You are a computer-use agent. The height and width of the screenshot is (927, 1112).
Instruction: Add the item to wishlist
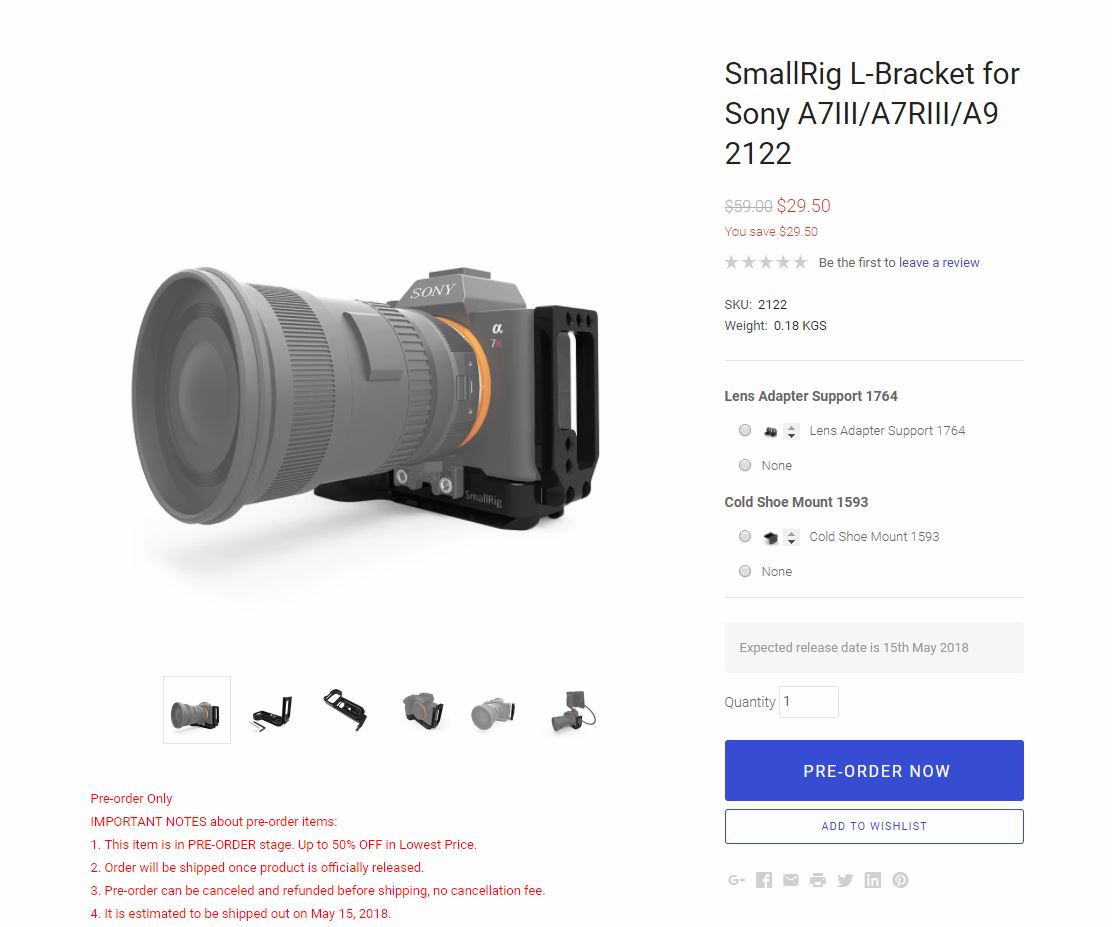[x=874, y=826]
